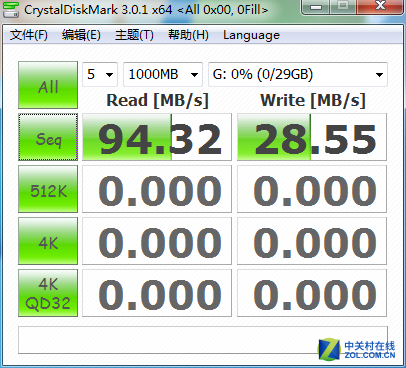Start the 4K test
This screenshot has height=368, width=406.
(48, 241)
